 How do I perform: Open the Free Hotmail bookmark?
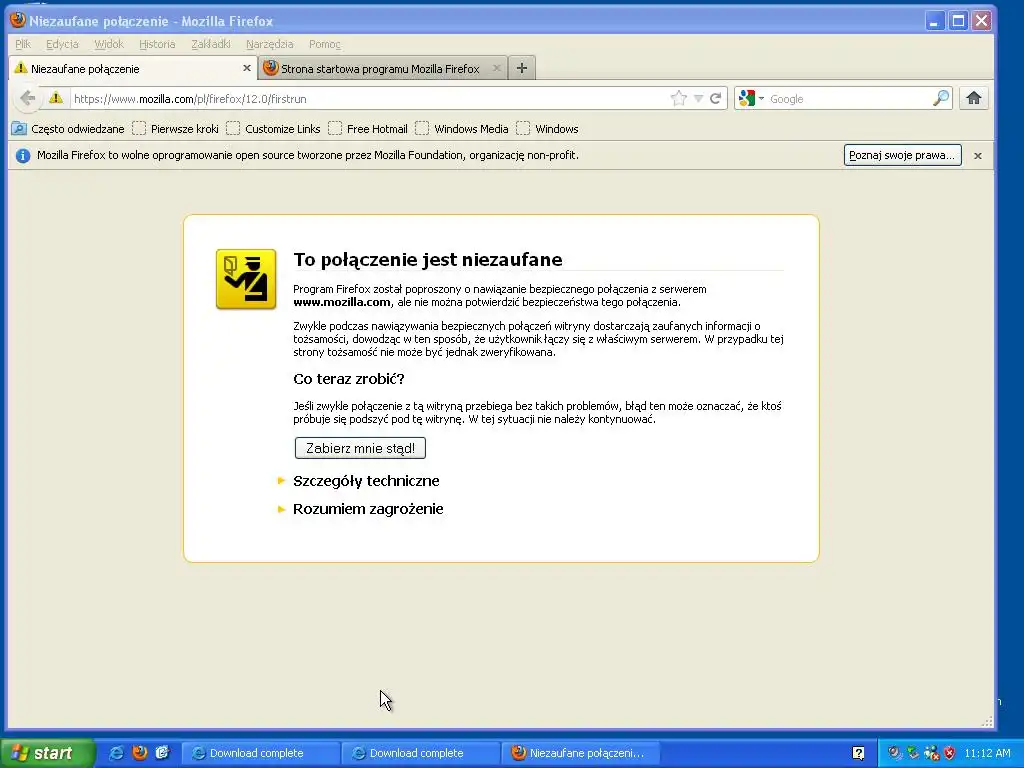368,129
